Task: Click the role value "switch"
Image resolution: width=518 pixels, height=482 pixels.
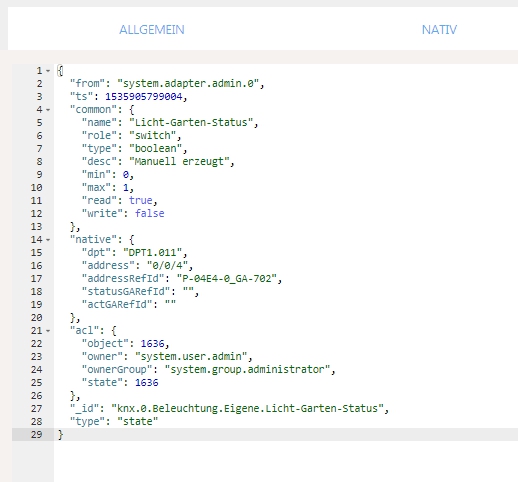Action: 153,135
